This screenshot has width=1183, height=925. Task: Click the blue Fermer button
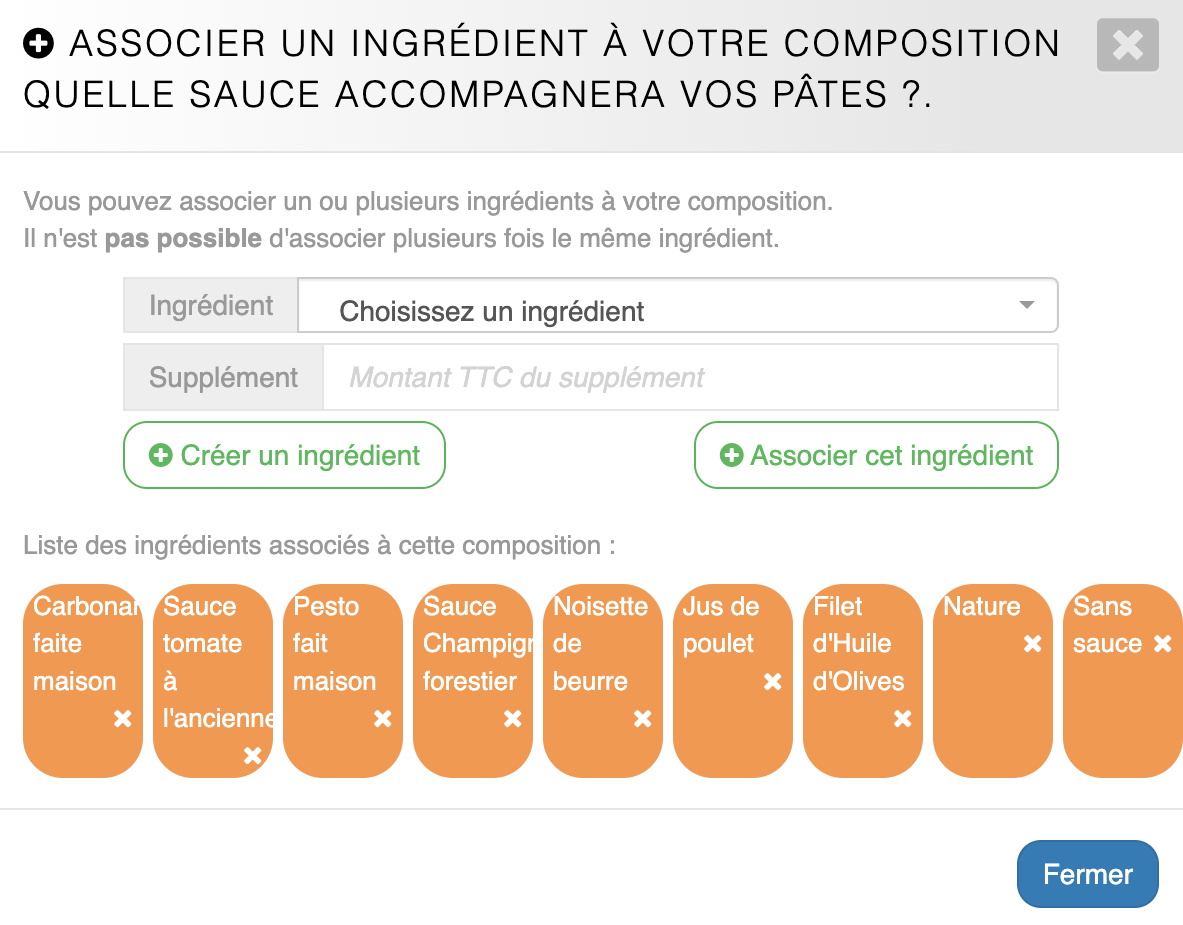[1087, 875]
